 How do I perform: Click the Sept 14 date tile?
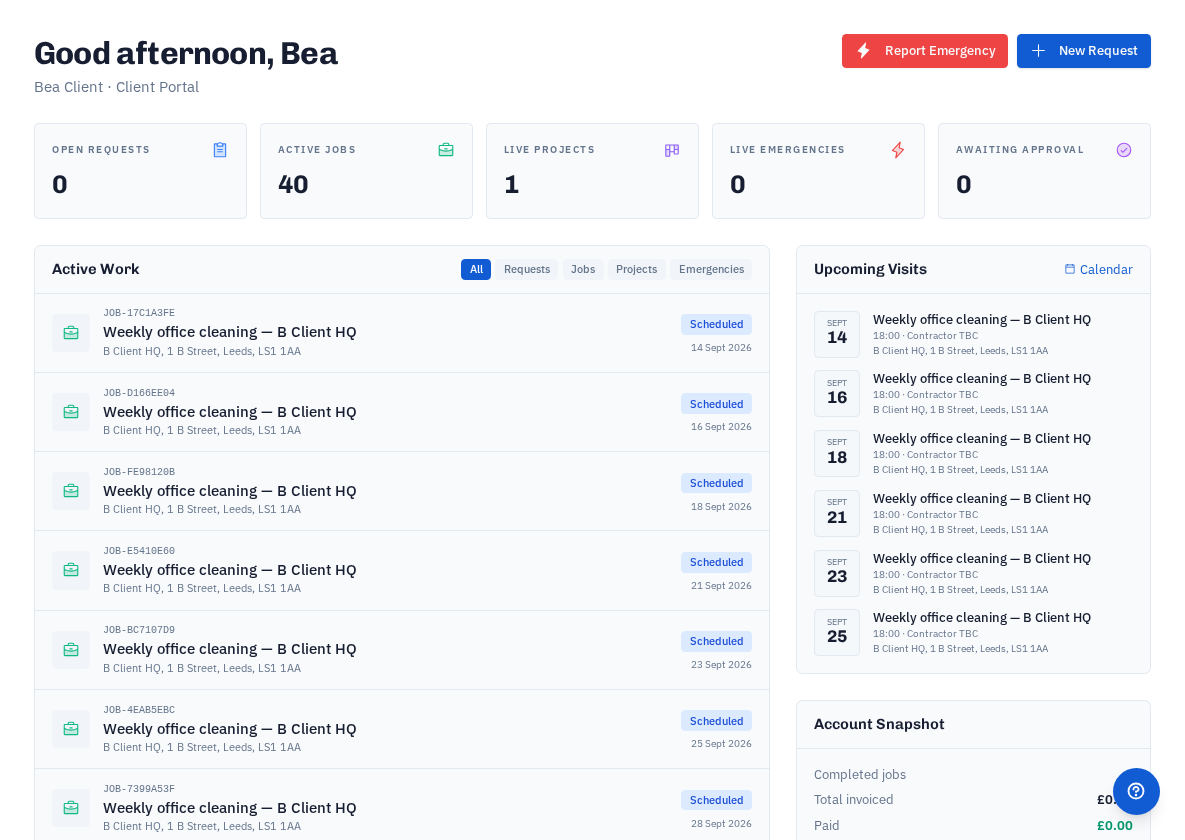[837, 334]
